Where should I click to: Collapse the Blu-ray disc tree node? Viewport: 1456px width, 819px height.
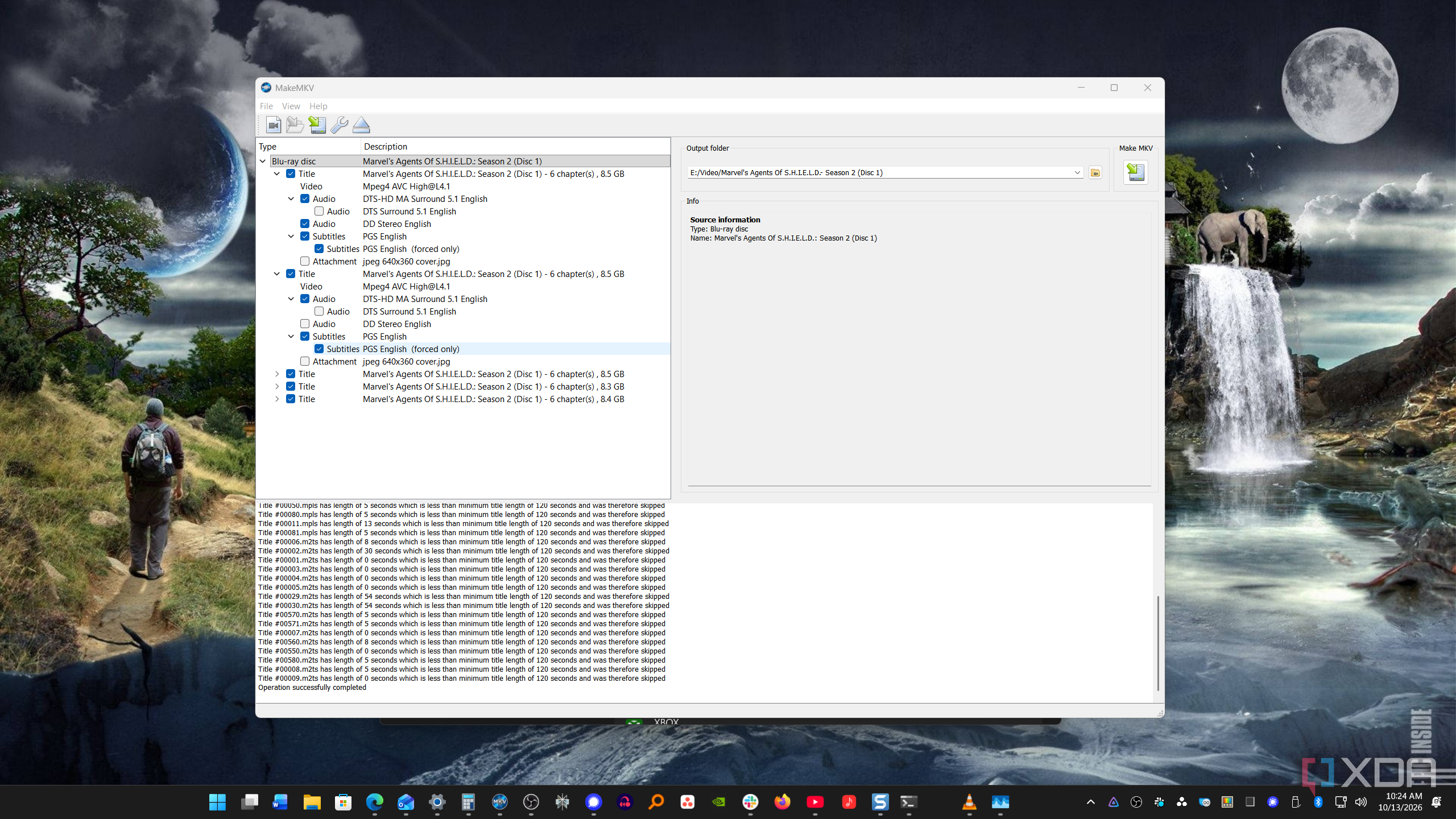263,162
